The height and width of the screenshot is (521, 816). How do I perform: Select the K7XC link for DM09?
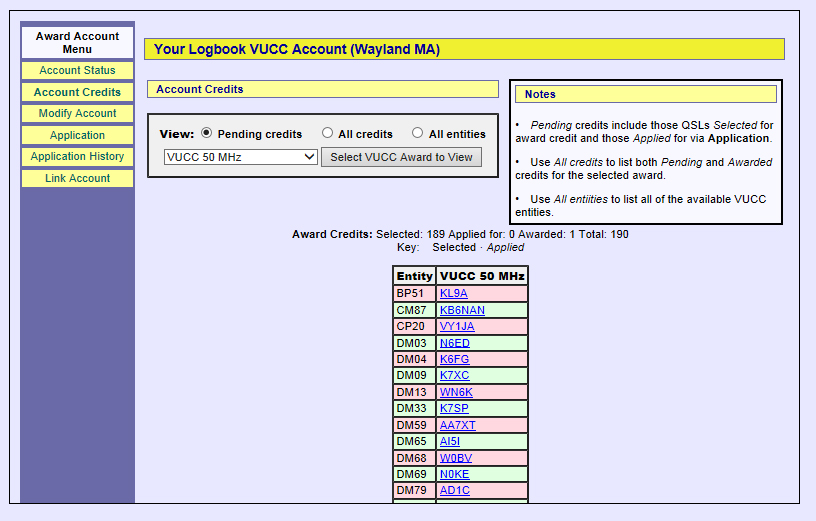tap(454, 376)
